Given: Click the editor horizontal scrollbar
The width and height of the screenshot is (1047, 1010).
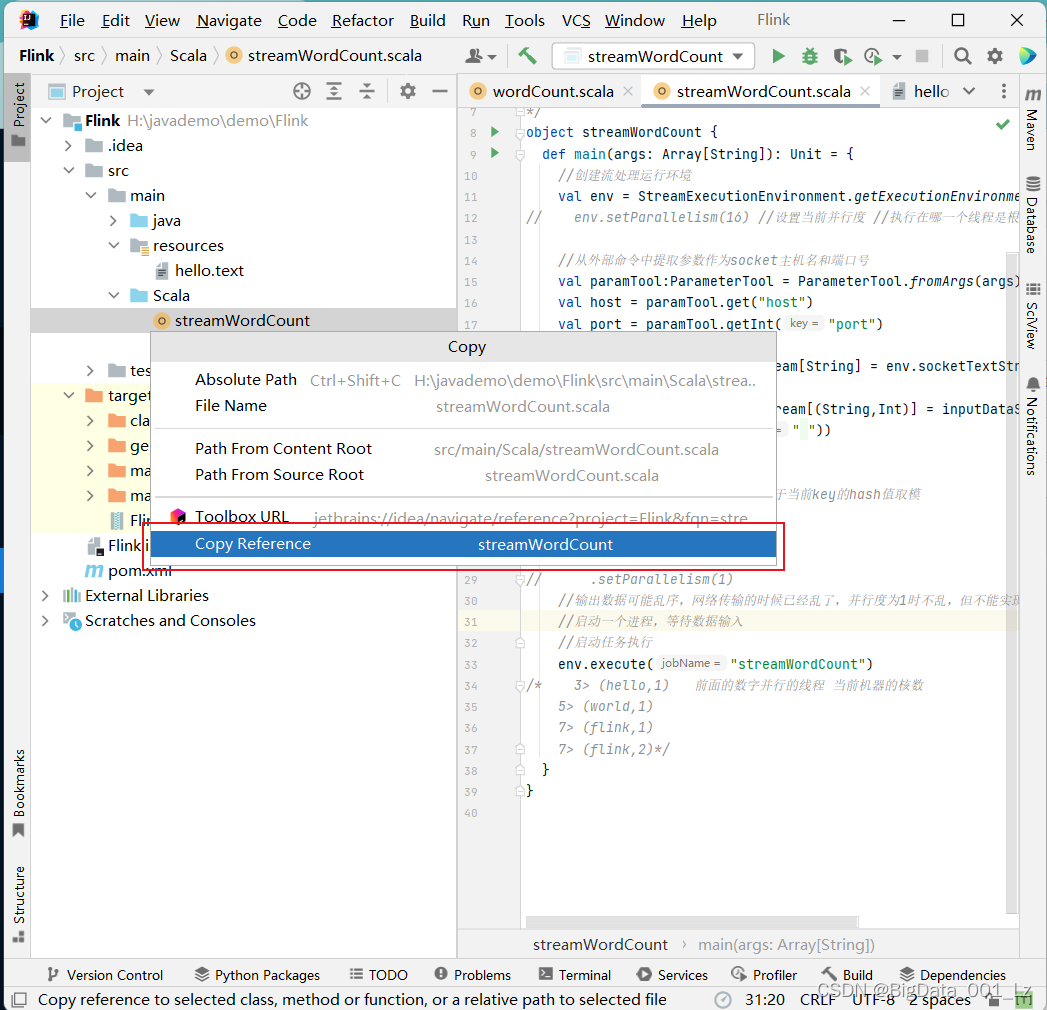Looking at the screenshot, I should click(x=692, y=922).
